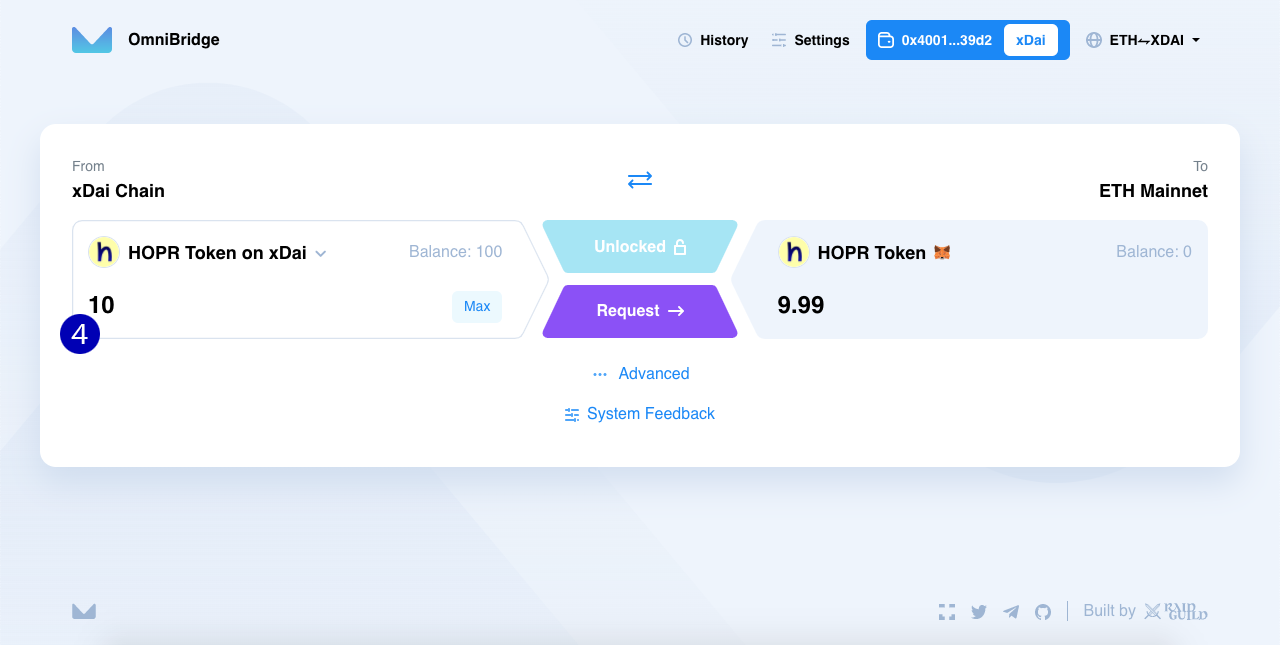Open the GitHub link in the footer
The height and width of the screenshot is (645, 1280).
coord(1043,612)
